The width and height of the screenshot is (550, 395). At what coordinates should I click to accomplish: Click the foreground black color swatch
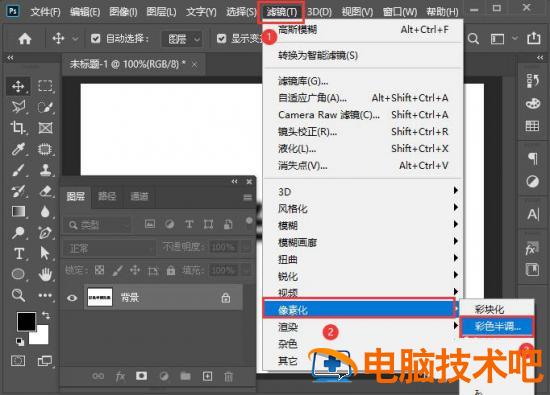[26, 321]
